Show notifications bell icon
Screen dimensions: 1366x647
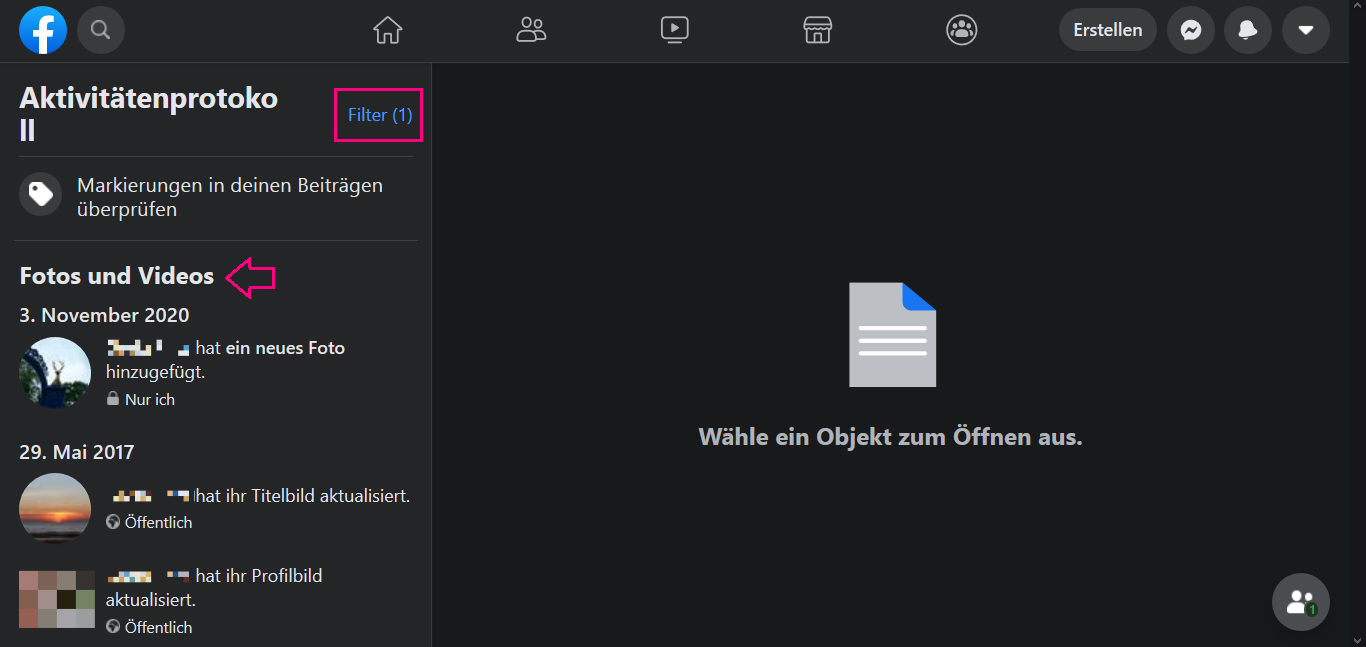point(1247,30)
